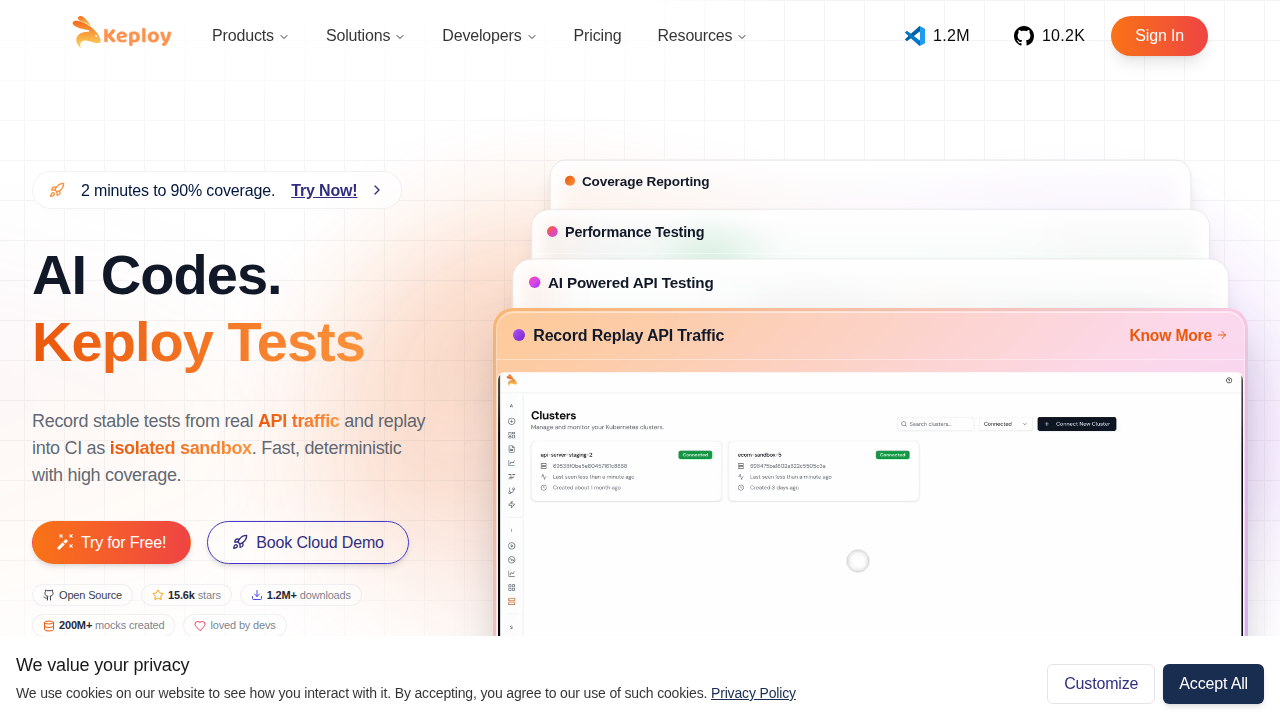Open the Resources dropdown menu
This screenshot has width=1280, height=720.
tap(702, 36)
